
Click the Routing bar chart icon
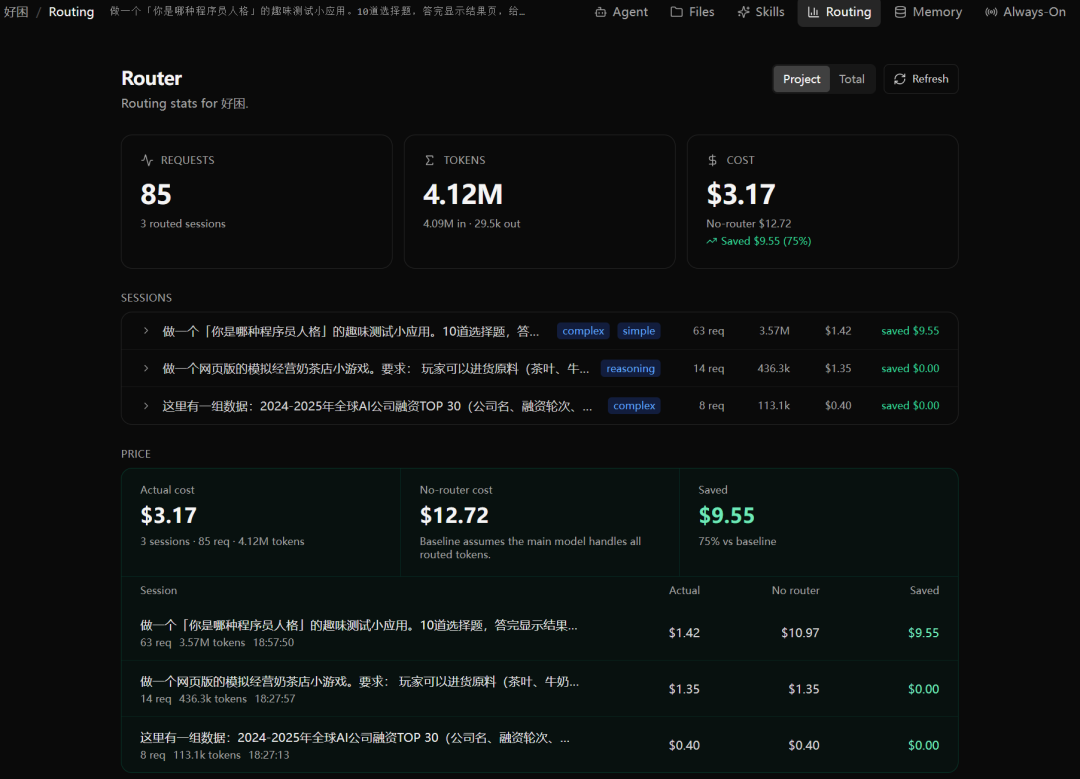[813, 12]
